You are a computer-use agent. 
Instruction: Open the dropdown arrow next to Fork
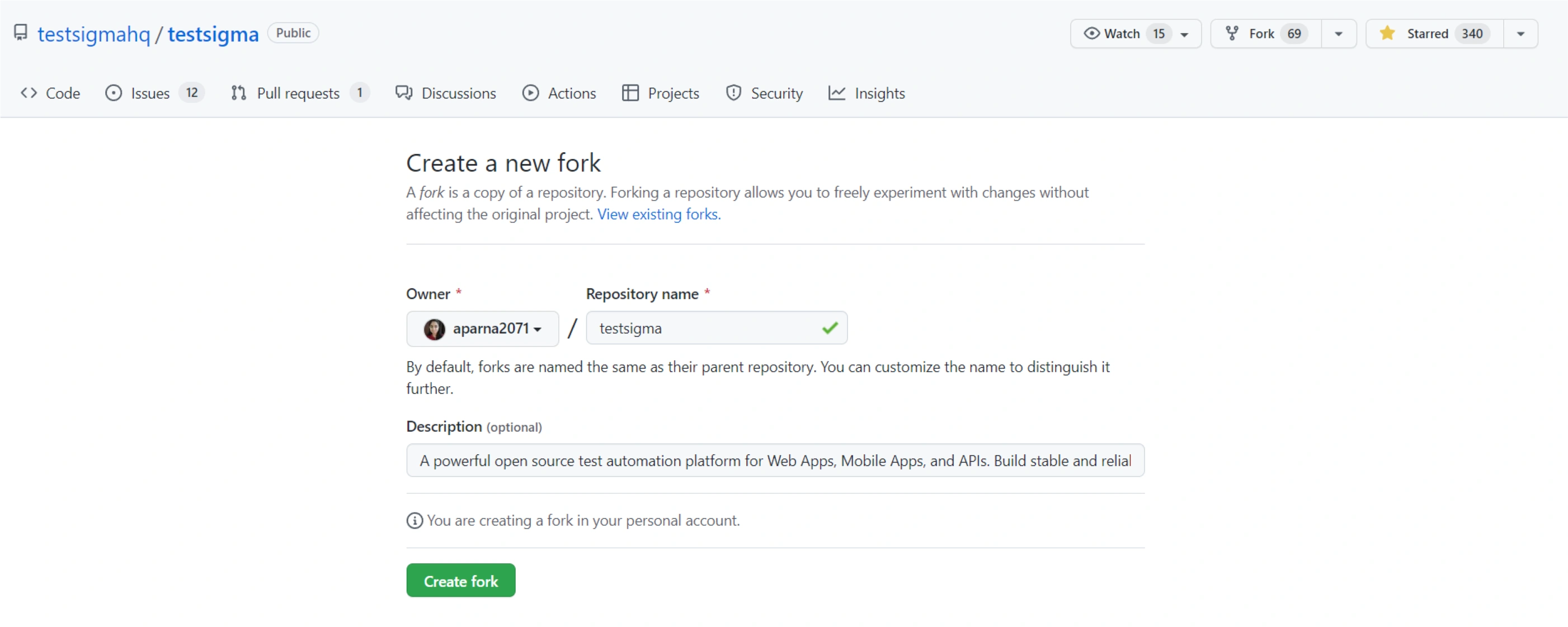(x=1339, y=35)
